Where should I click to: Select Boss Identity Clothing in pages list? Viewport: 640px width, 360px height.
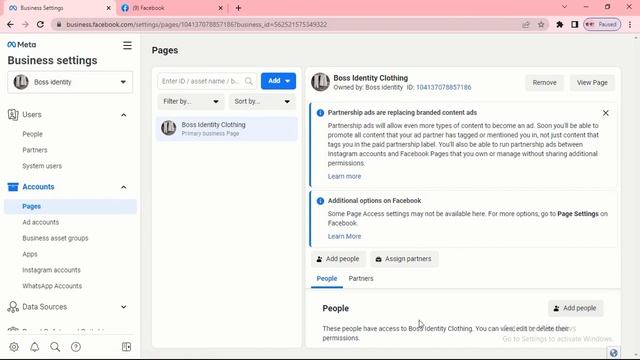pyautogui.click(x=227, y=129)
